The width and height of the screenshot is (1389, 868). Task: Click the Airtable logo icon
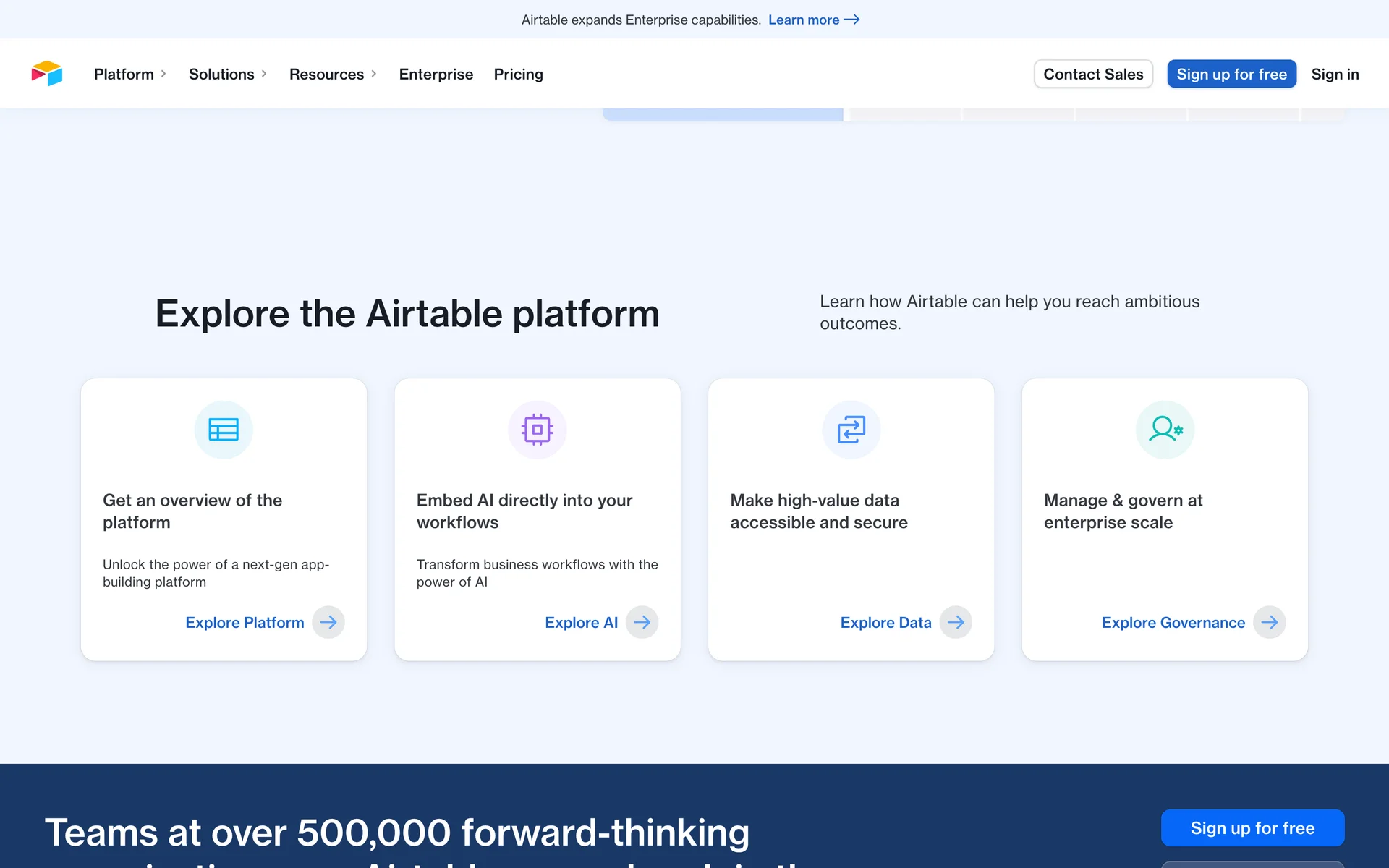pyautogui.click(x=47, y=74)
